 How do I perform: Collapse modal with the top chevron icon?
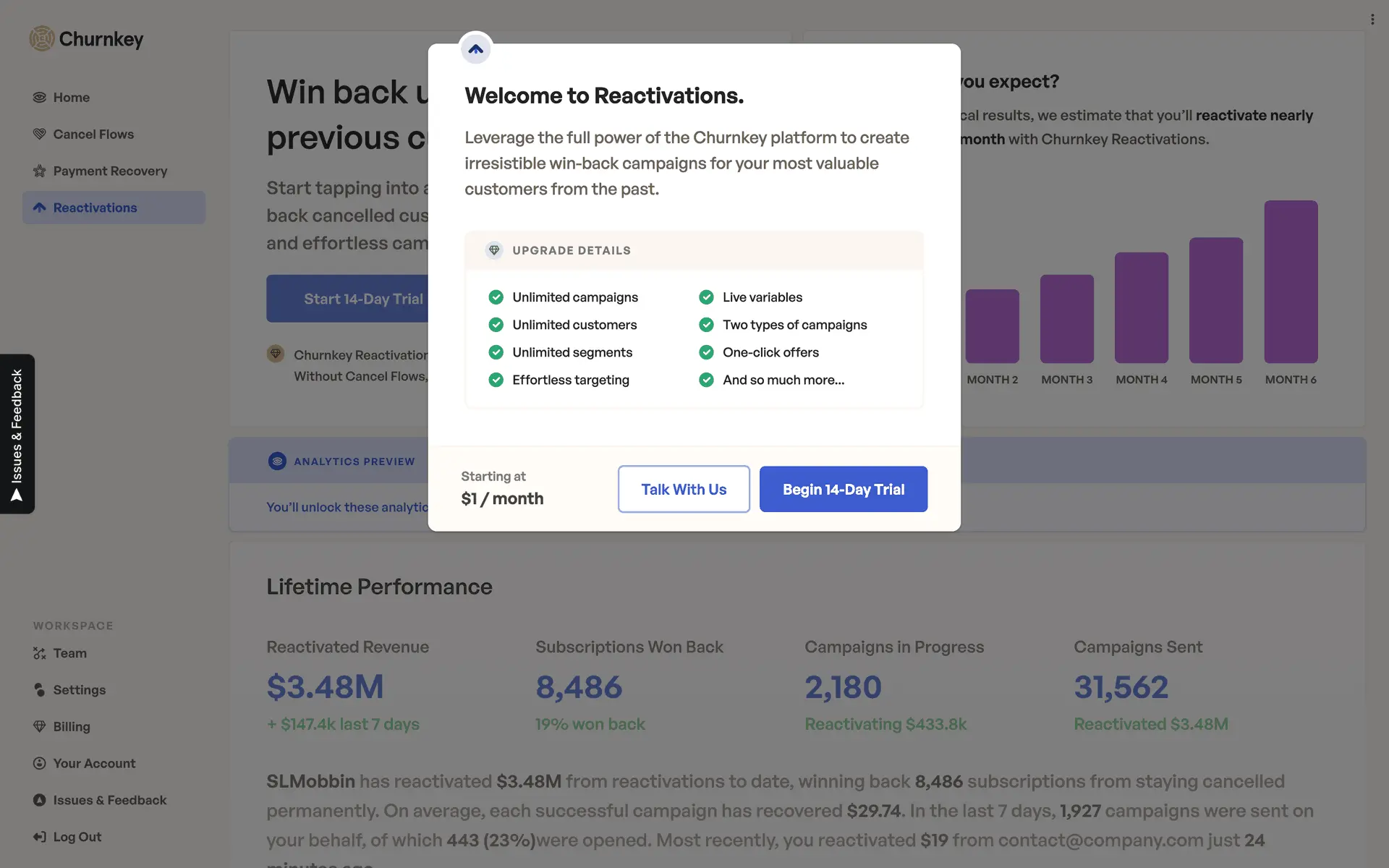[x=475, y=49]
